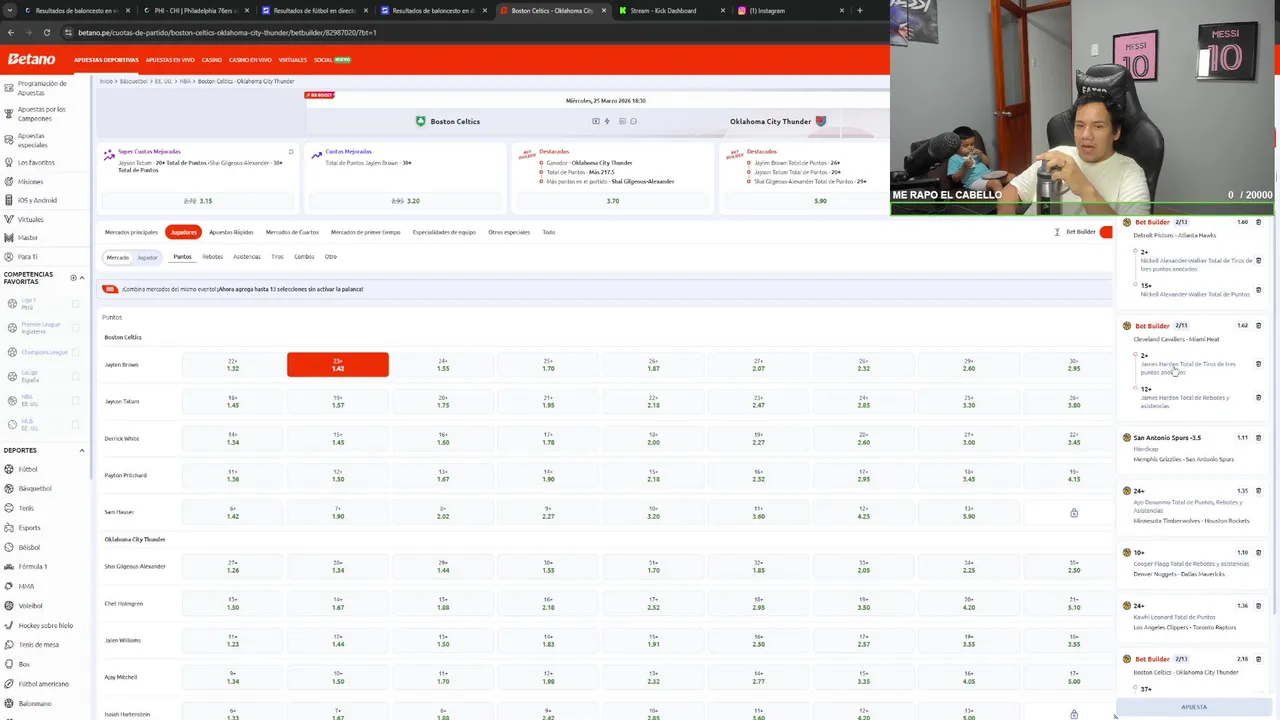Switch view to Jugador mode
This screenshot has width=1280, height=720.
click(x=147, y=257)
